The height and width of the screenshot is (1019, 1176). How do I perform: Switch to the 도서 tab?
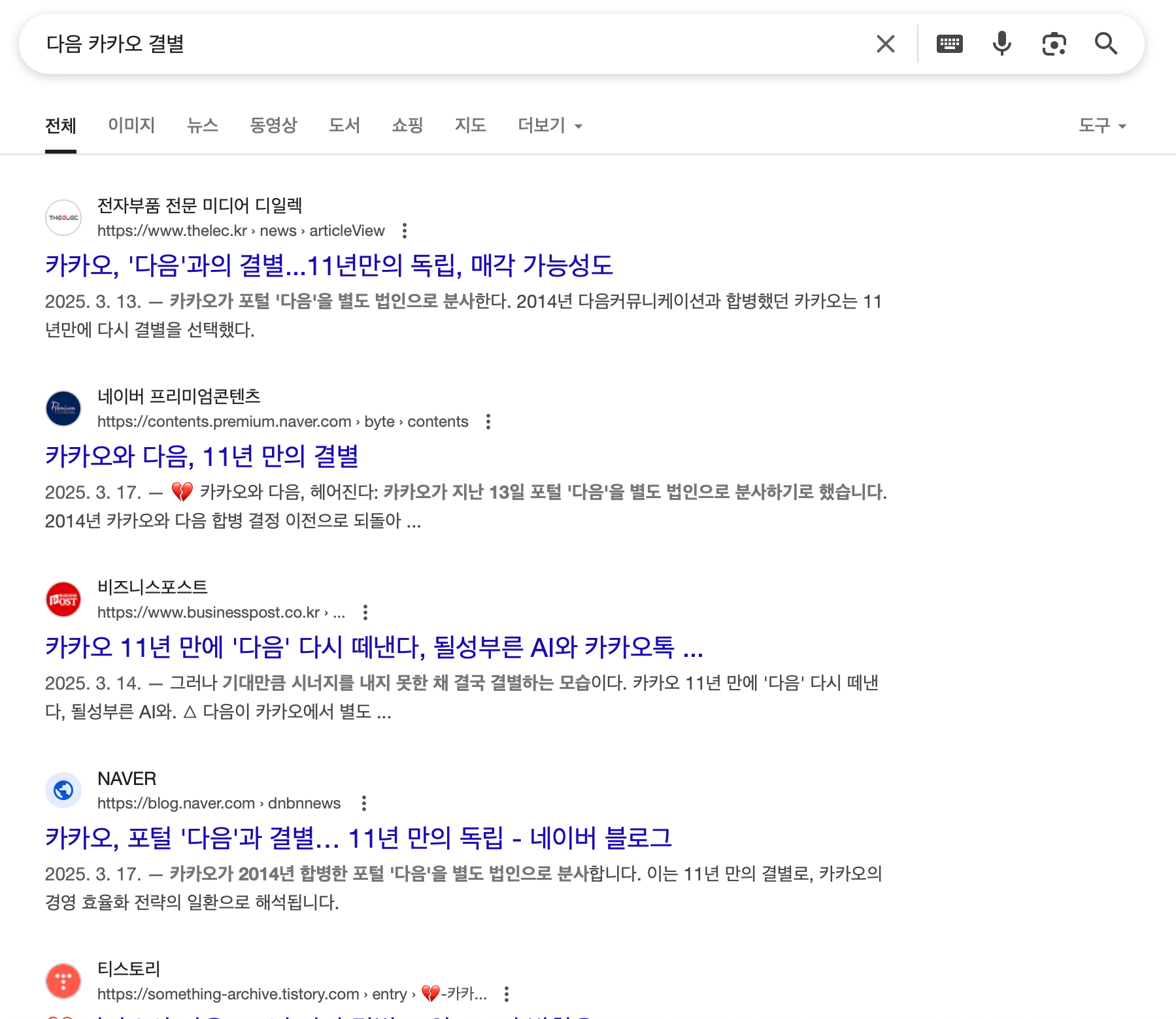344,125
